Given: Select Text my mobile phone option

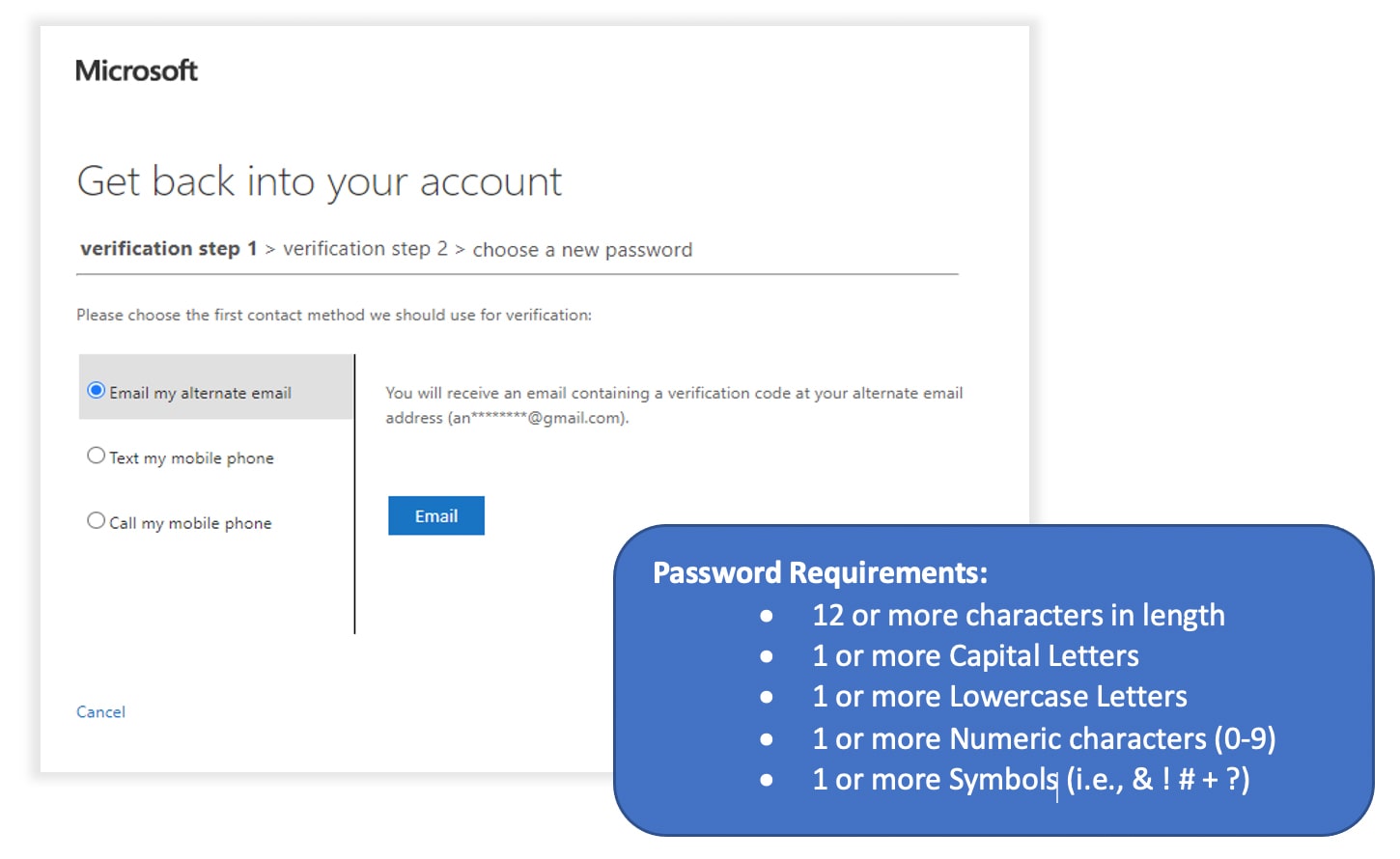Looking at the screenshot, I should [x=97, y=456].
